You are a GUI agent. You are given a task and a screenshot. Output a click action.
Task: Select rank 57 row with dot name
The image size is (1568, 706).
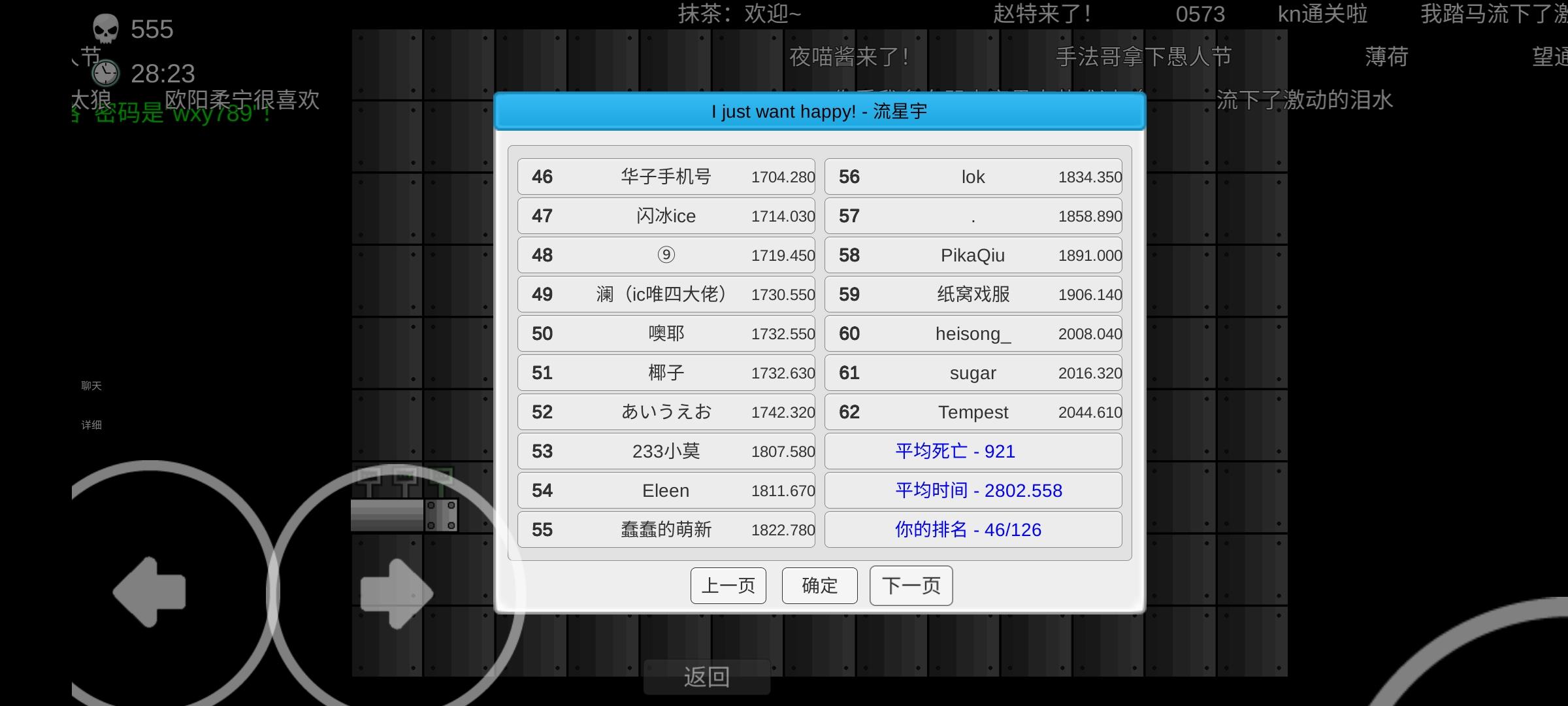point(973,216)
